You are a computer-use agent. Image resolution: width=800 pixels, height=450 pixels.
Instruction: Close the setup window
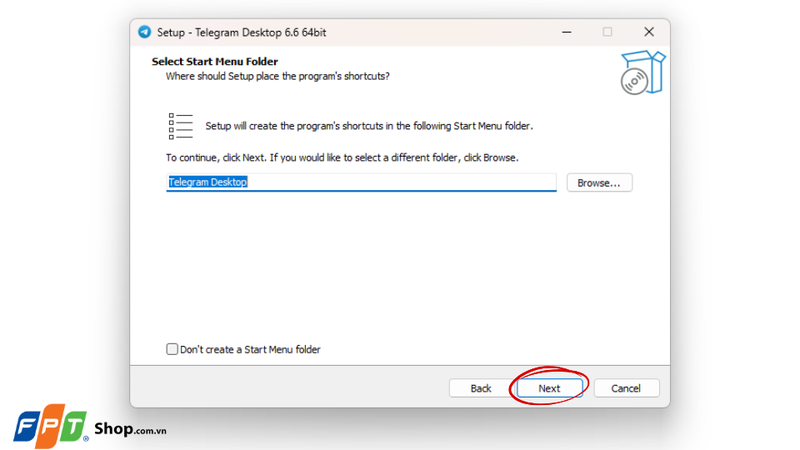(x=648, y=32)
